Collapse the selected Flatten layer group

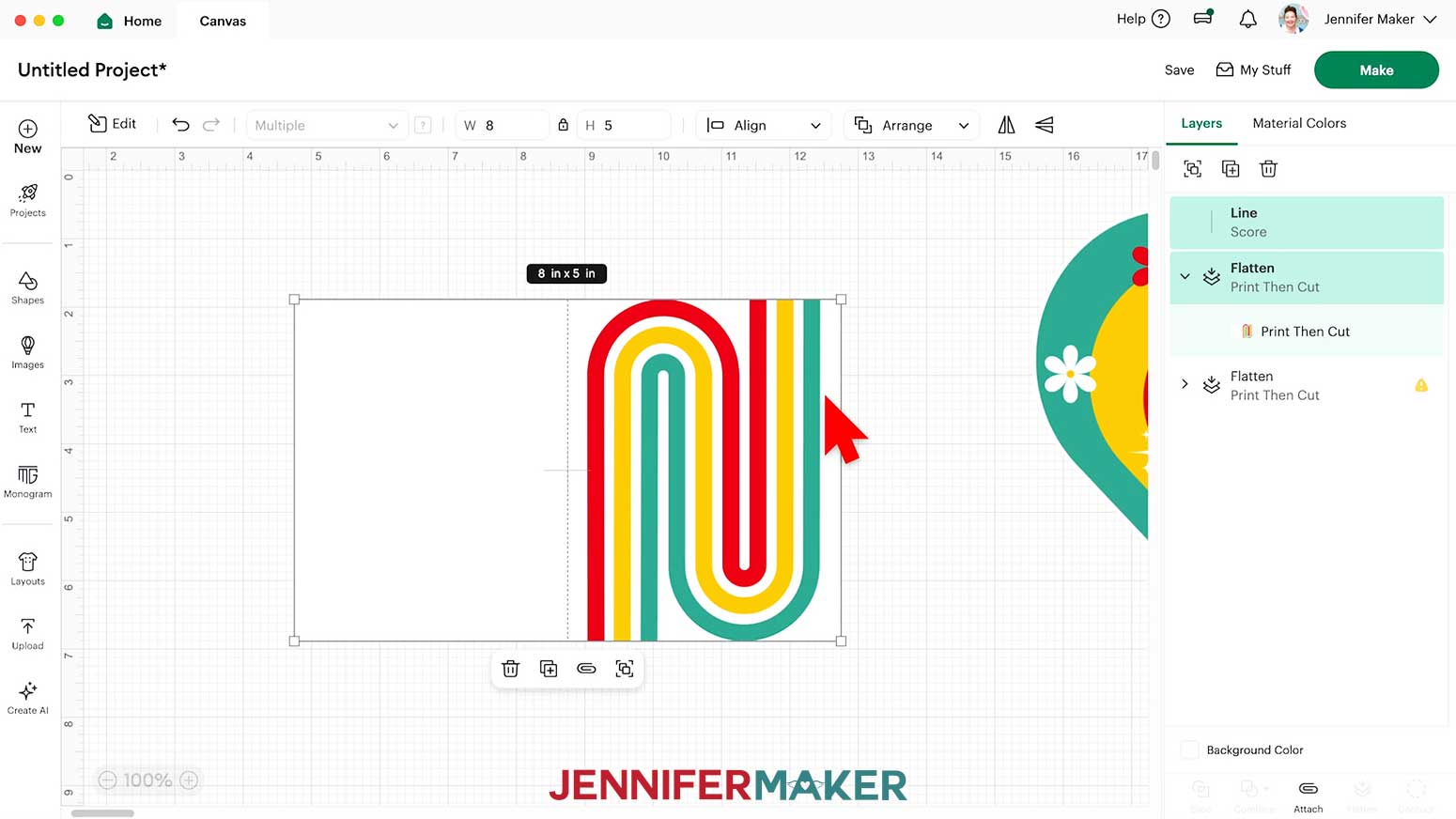(x=1185, y=277)
